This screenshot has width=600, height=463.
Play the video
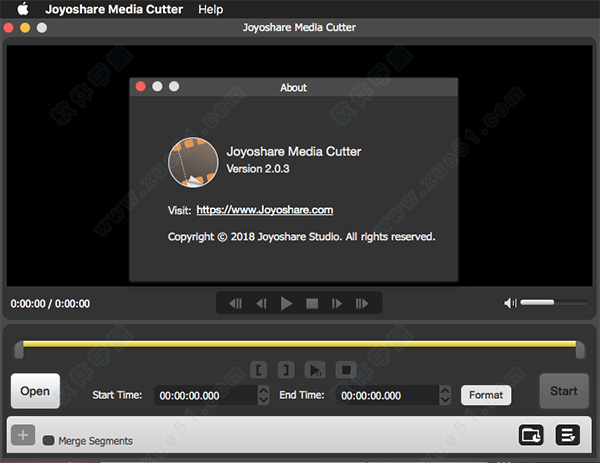pyautogui.click(x=286, y=303)
